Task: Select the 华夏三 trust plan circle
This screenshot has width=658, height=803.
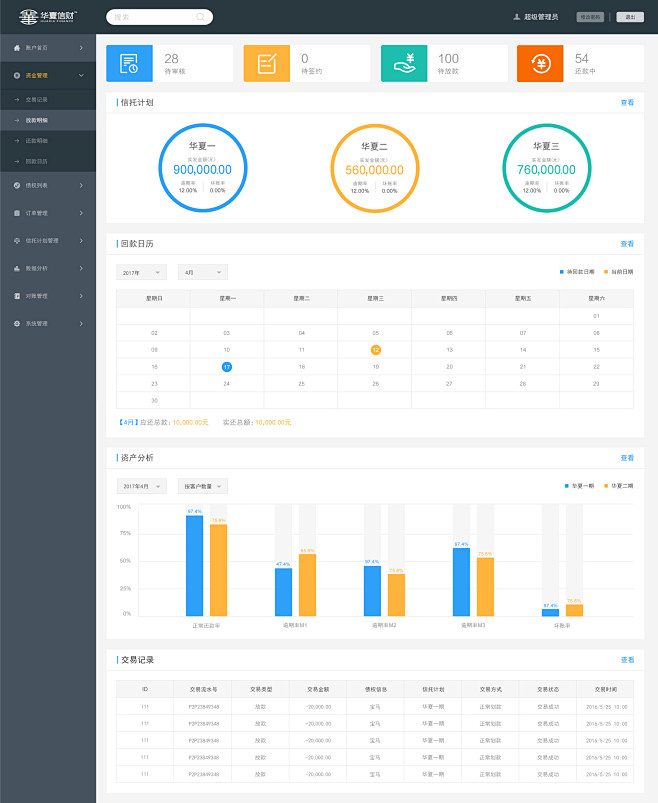Action: (547, 168)
